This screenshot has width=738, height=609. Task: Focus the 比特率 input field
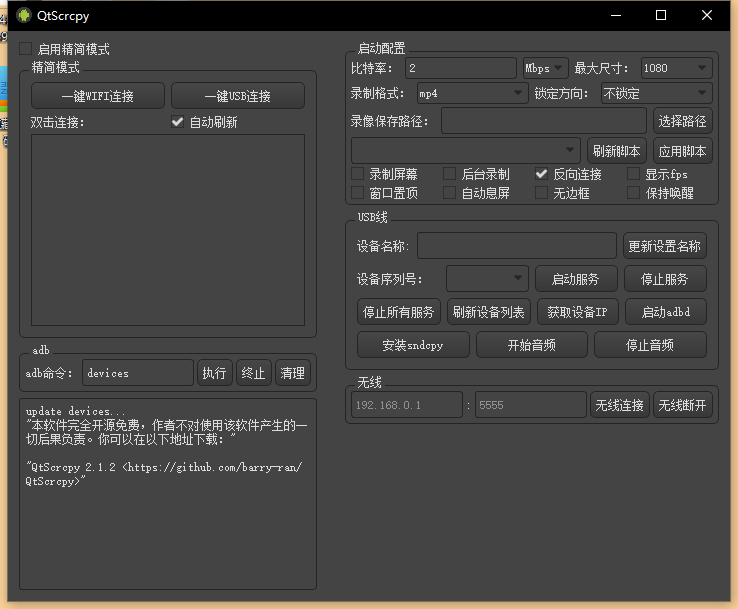(461, 68)
